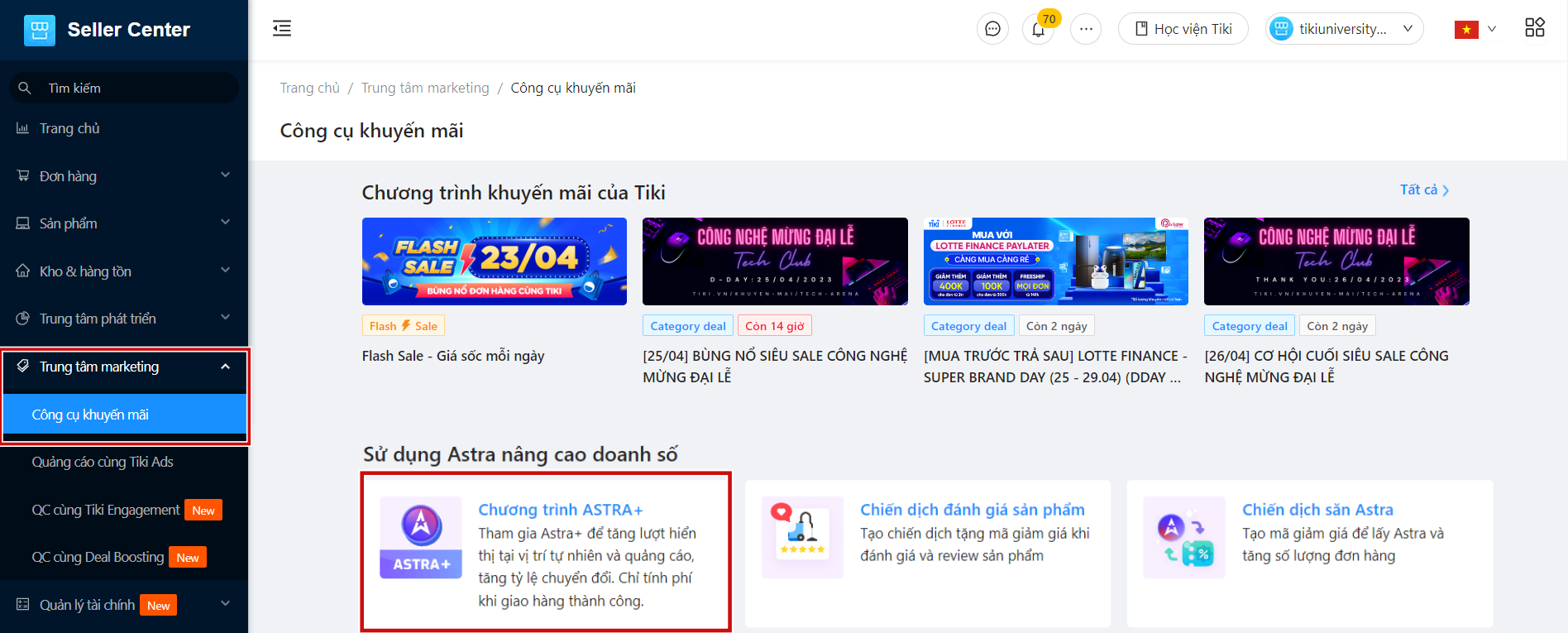Click the Đơn hàng cart icon
The image size is (1568, 633).
tap(22, 175)
